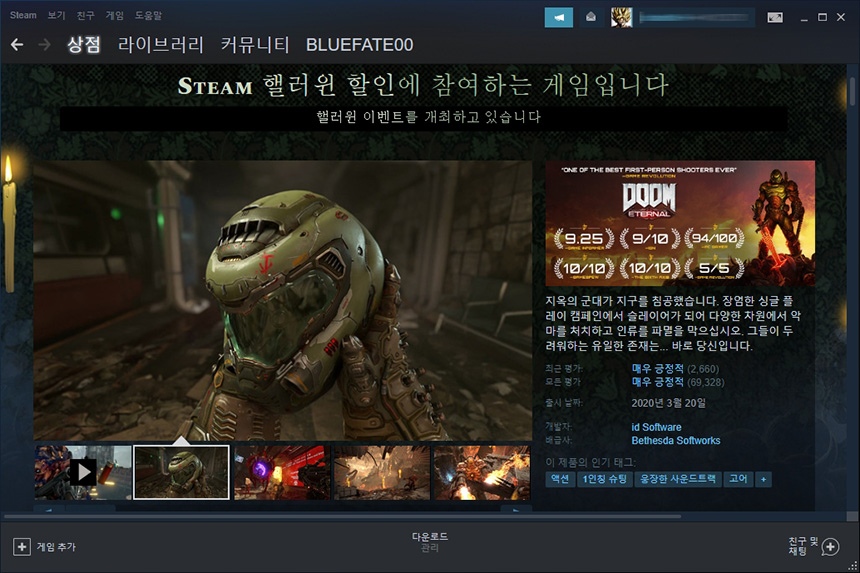Screen dimensions: 860x573
Task: Expand more tags with plus button
Action: pos(763,479)
